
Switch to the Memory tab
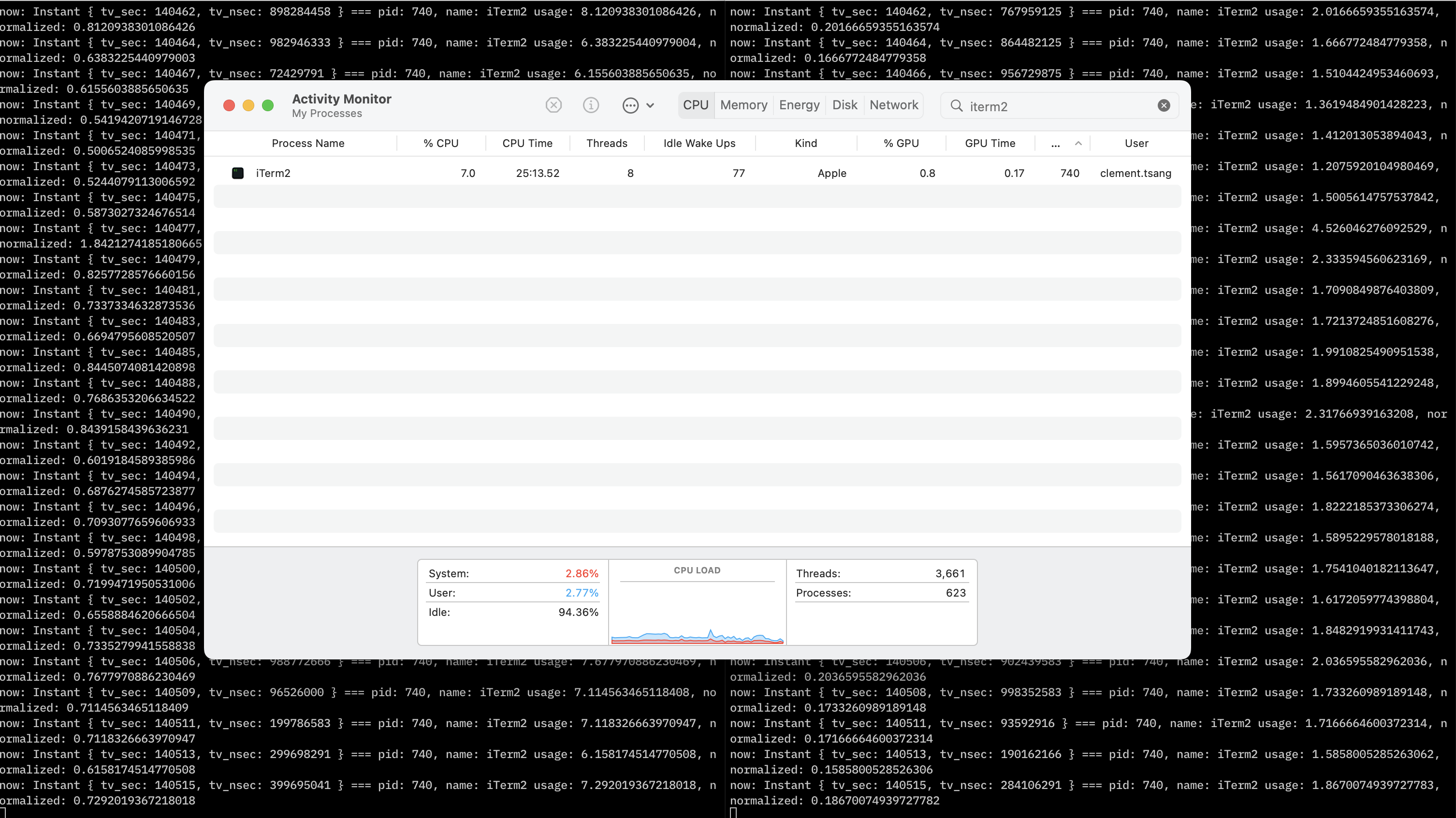(743, 104)
